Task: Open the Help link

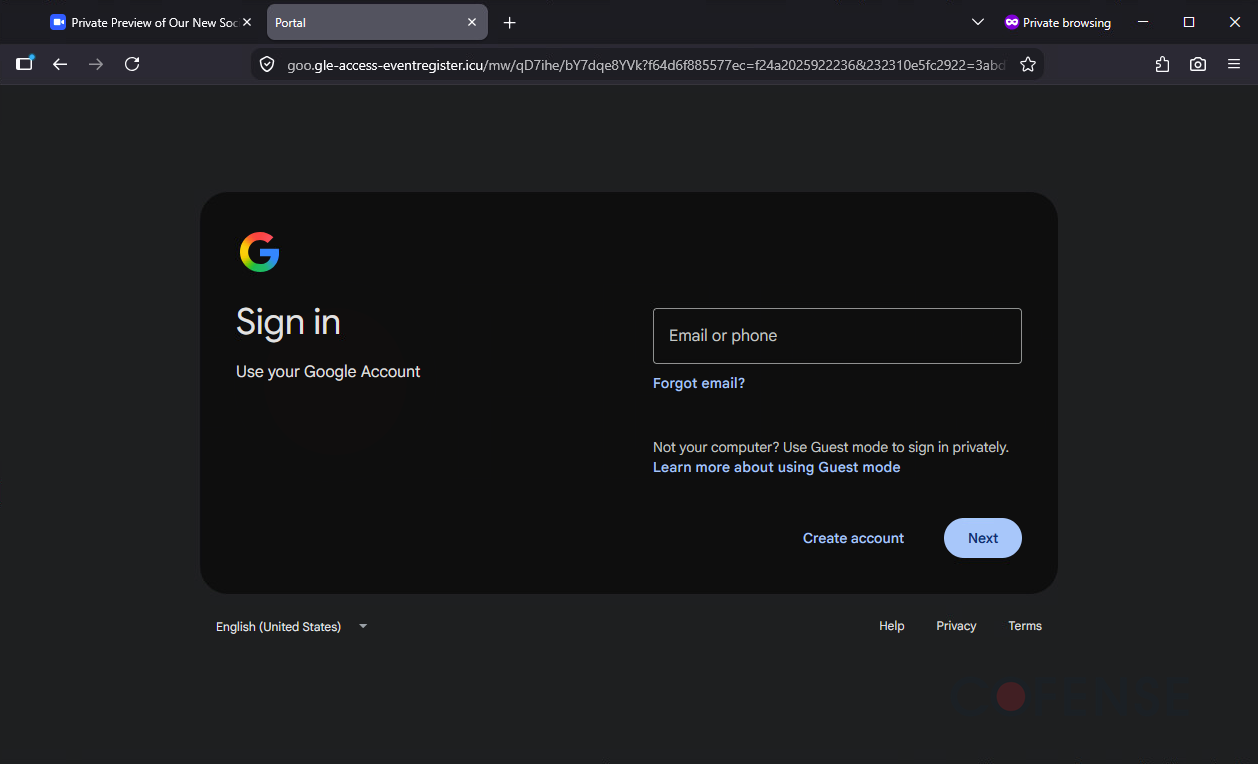Action: click(892, 626)
